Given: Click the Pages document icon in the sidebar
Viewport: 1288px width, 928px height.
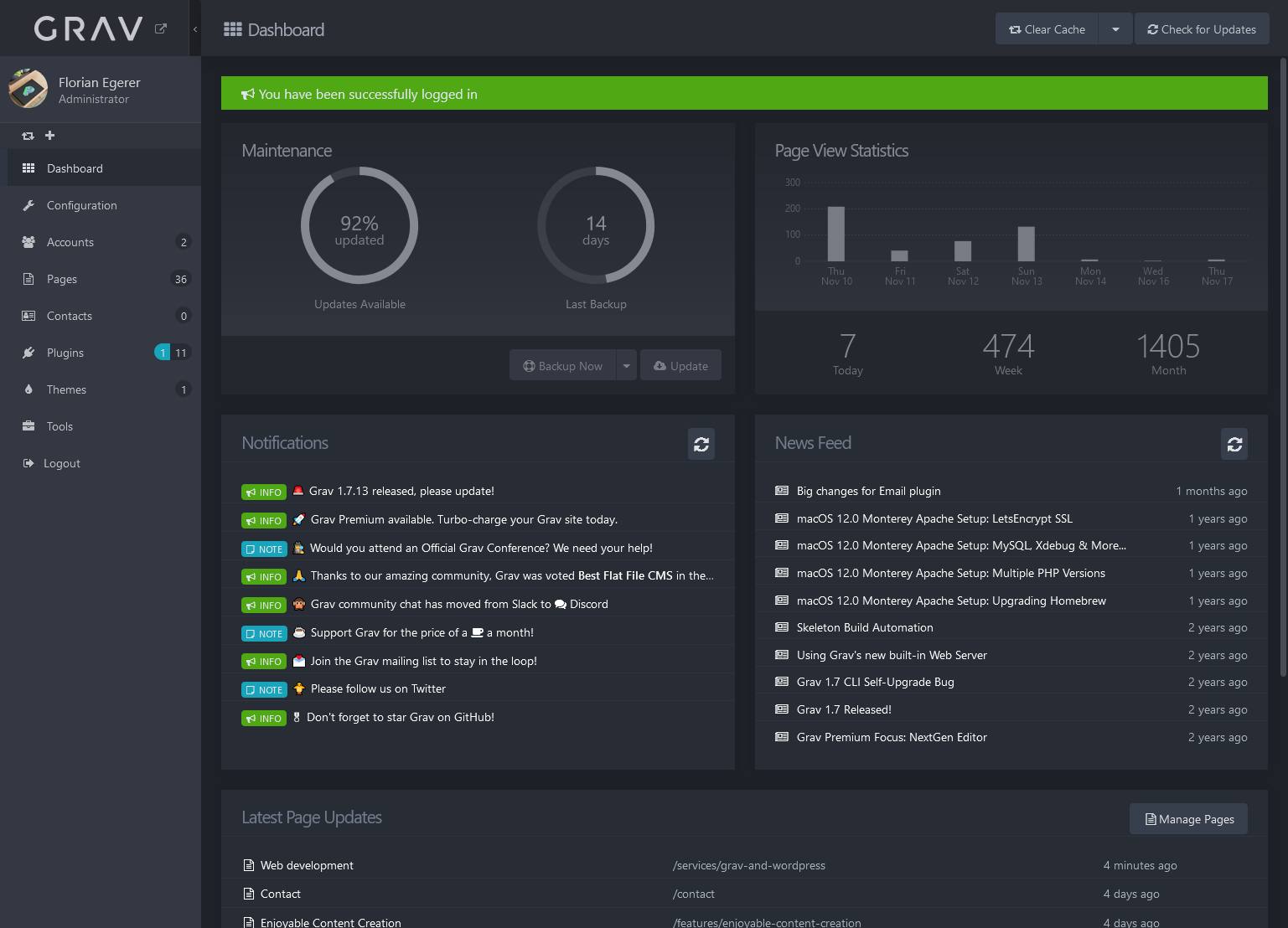Looking at the screenshot, I should pos(28,279).
